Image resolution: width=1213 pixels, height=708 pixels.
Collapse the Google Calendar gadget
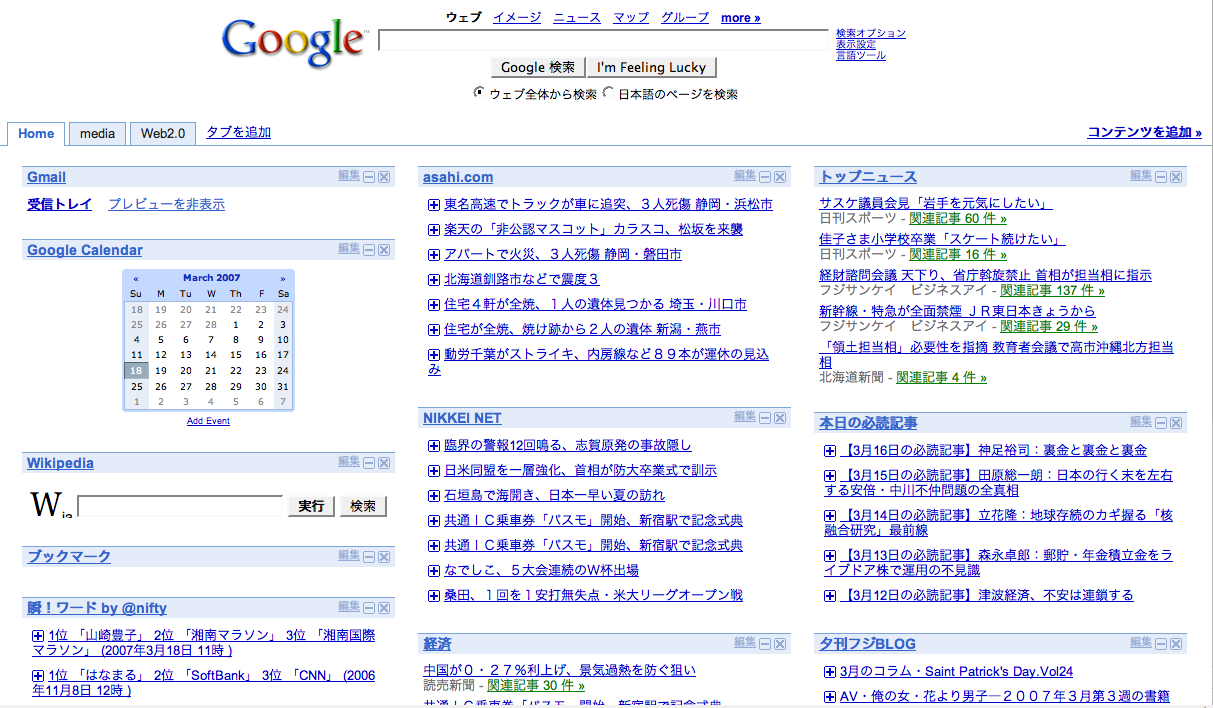pos(369,250)
